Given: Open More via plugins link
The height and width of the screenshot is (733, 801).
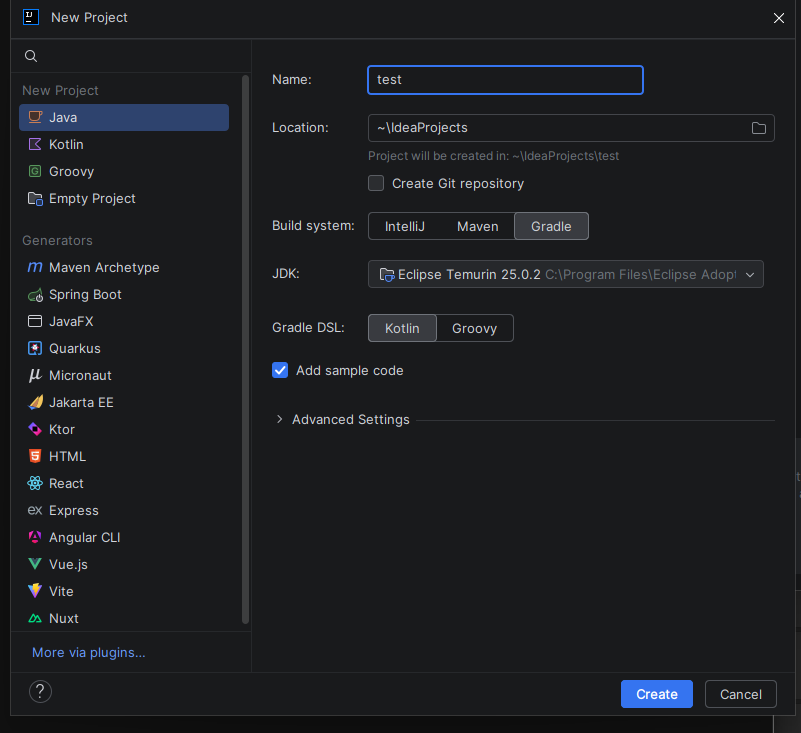Looking at the screenshot, I should [x=88, y=653].
